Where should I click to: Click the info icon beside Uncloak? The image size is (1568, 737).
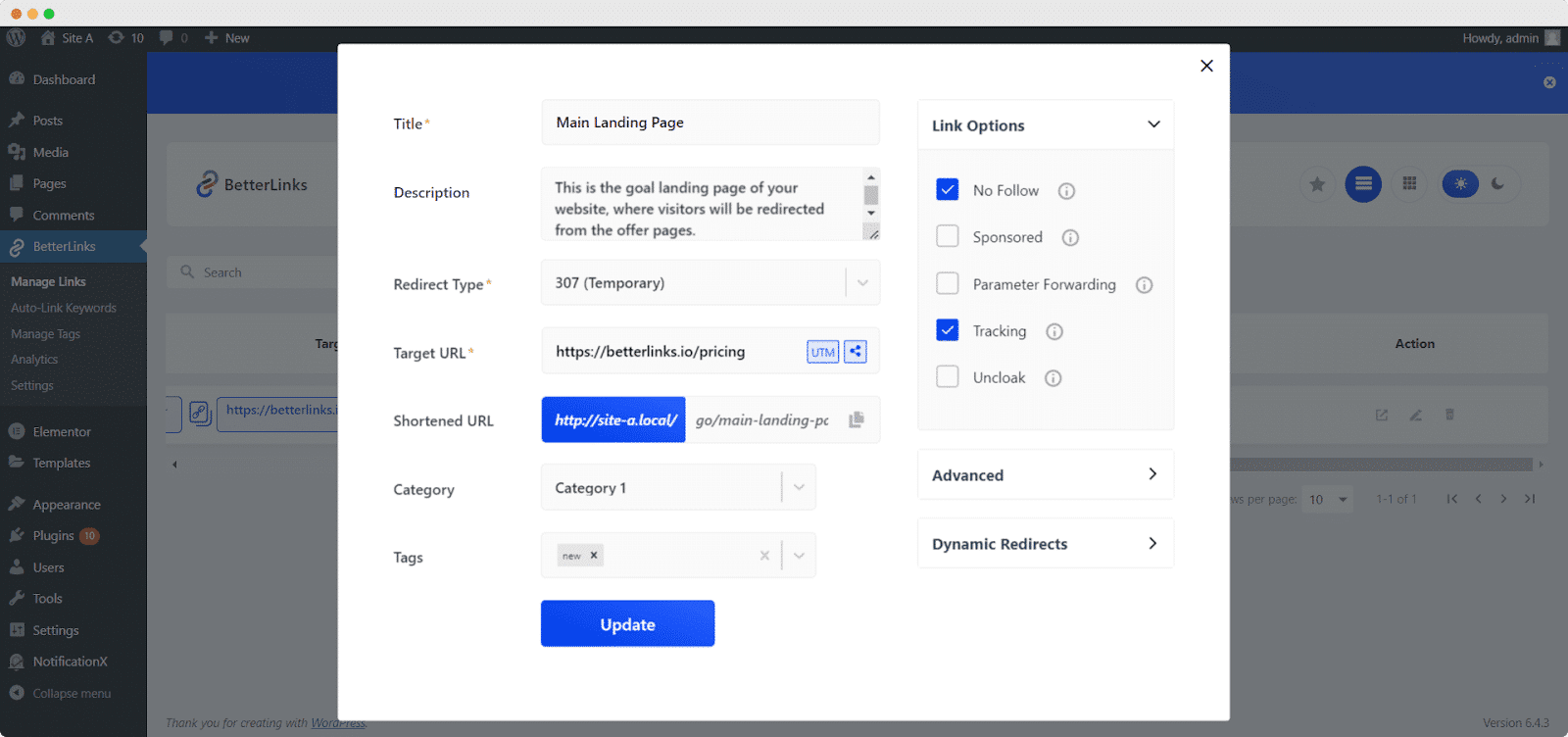[1053, 378]
